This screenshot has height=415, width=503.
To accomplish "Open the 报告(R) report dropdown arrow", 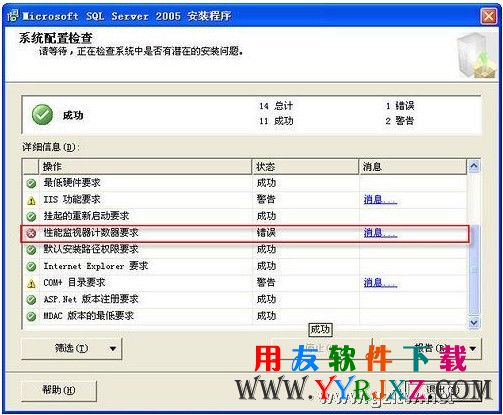I will (x=473, y=349).
